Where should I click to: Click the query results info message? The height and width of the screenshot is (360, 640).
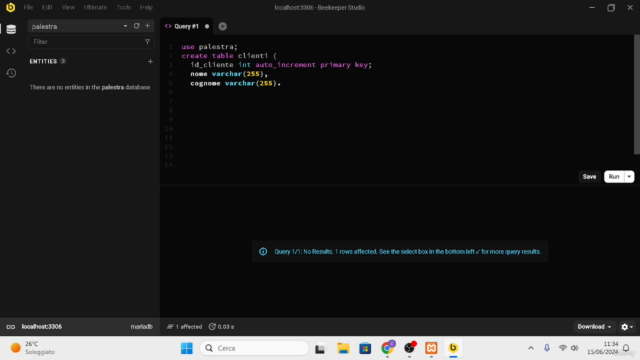pos(400,251)
